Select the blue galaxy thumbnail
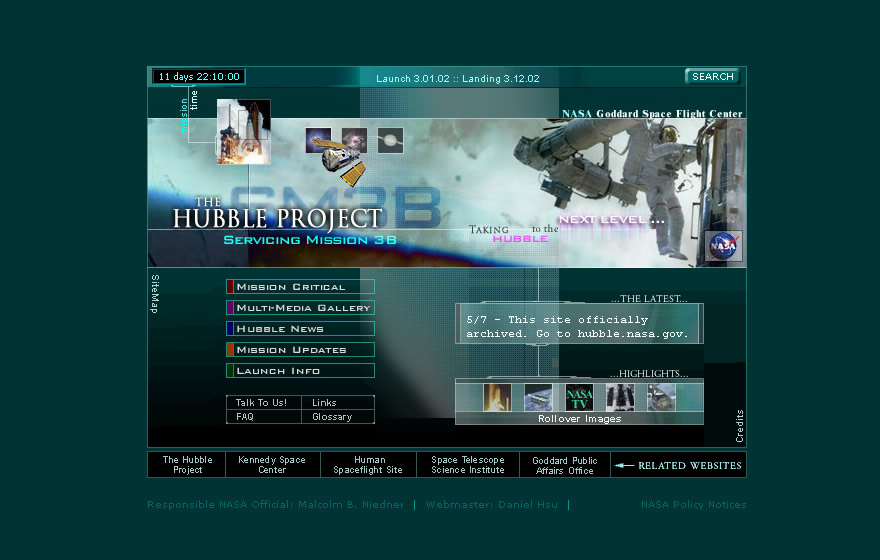The height and width of the screenshot is (560, 880). (x=318, y=140)
